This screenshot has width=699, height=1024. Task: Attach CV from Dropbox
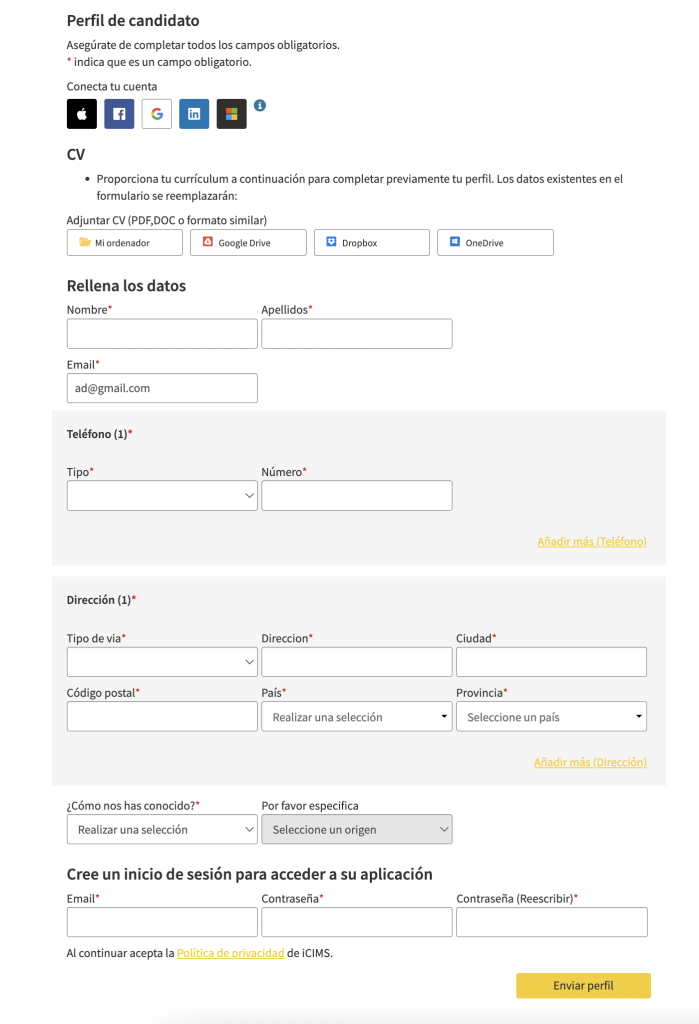point(371,242)
